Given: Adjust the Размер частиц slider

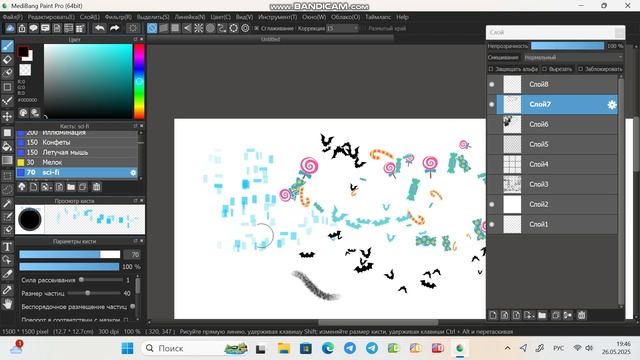Looking at the screenshot, I should [x=94, y=293].
